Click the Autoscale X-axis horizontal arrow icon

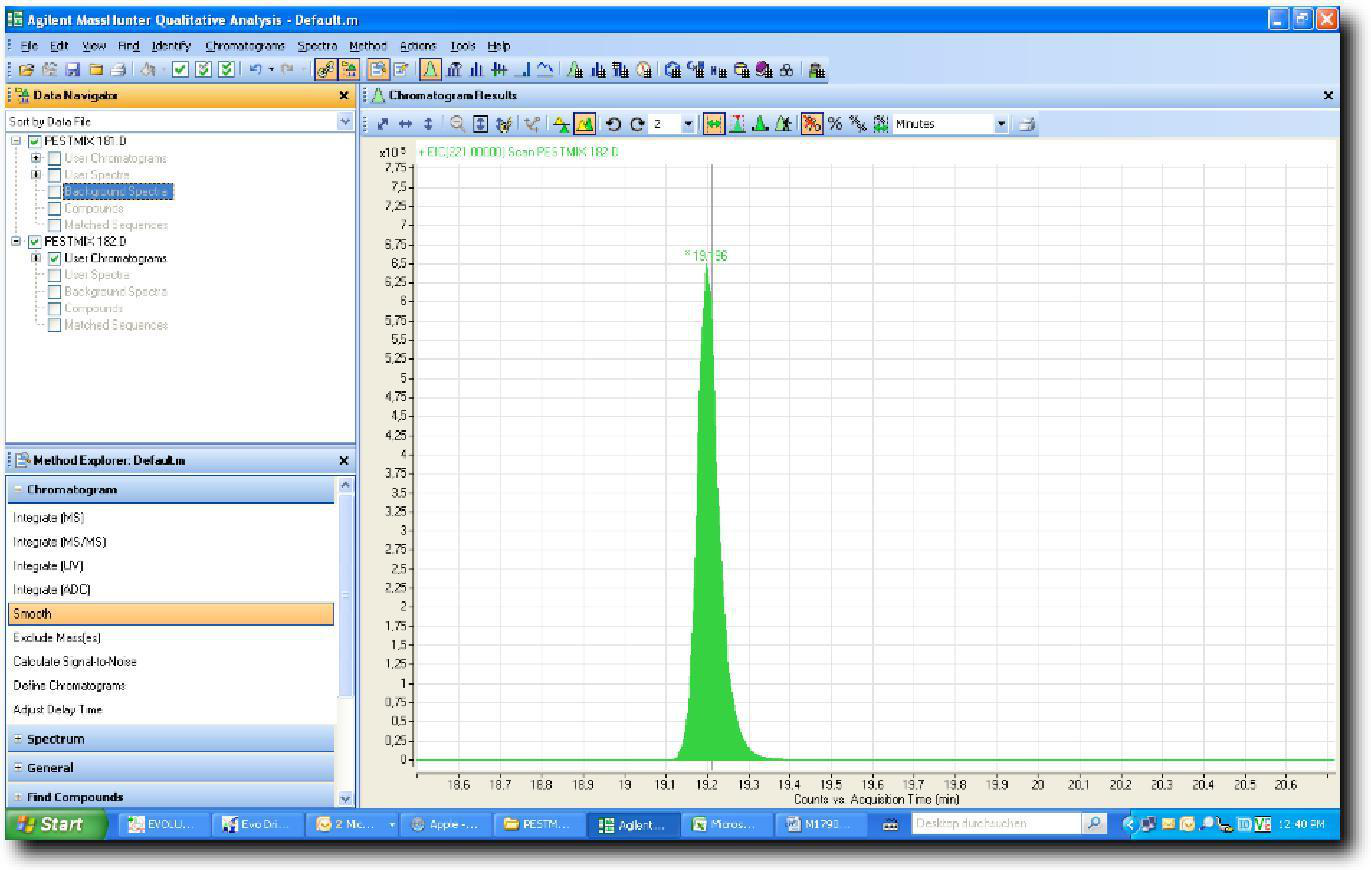click(x=405, y=124)
